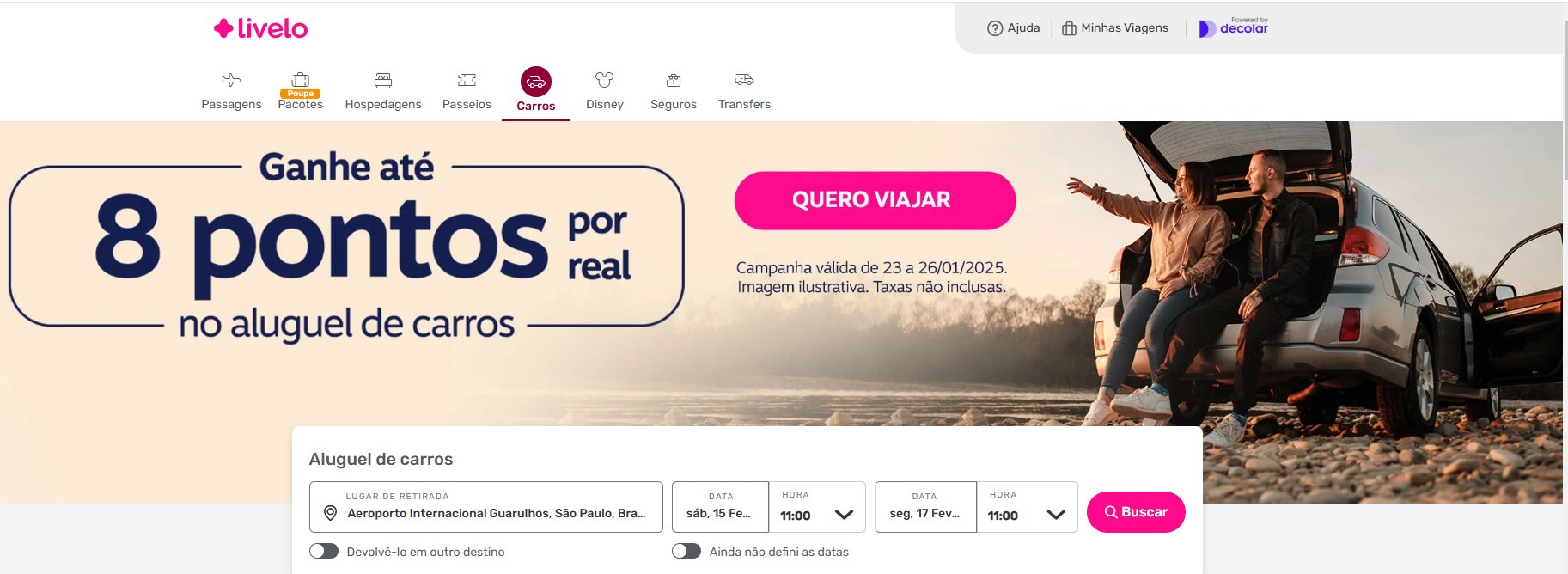Open Minhas Viagens link

[x=1115, y=28]
